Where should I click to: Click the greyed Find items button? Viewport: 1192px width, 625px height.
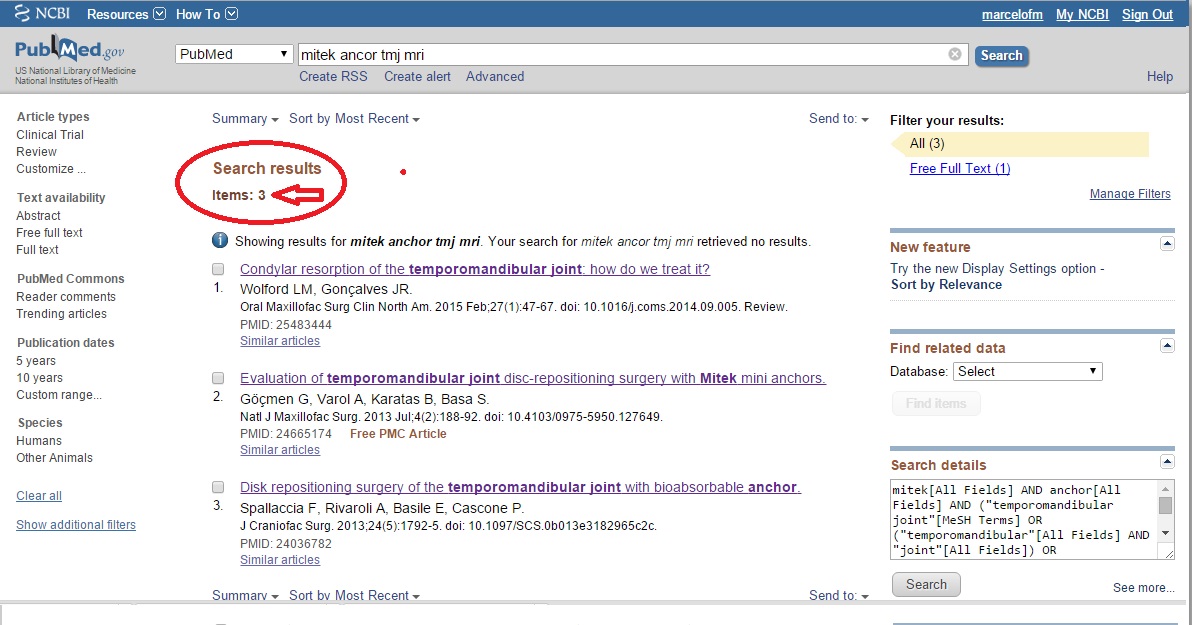click(x=936, y=403)
